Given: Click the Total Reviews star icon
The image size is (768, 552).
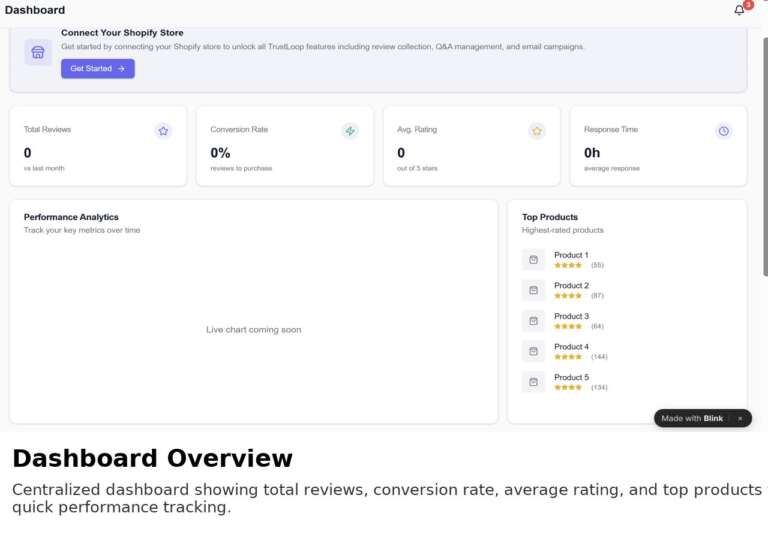Looking at the screenshot, I should pyautogui.click(x=163, y=131).
